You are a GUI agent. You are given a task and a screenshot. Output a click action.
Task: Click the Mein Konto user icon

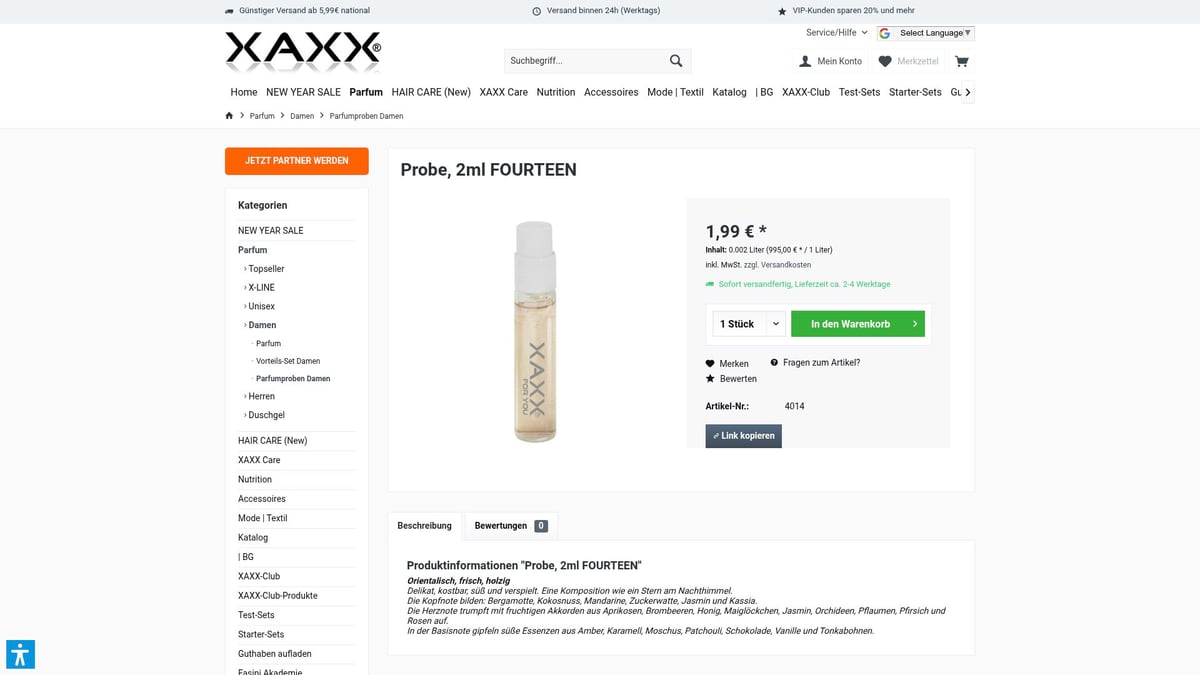(803, 61)
